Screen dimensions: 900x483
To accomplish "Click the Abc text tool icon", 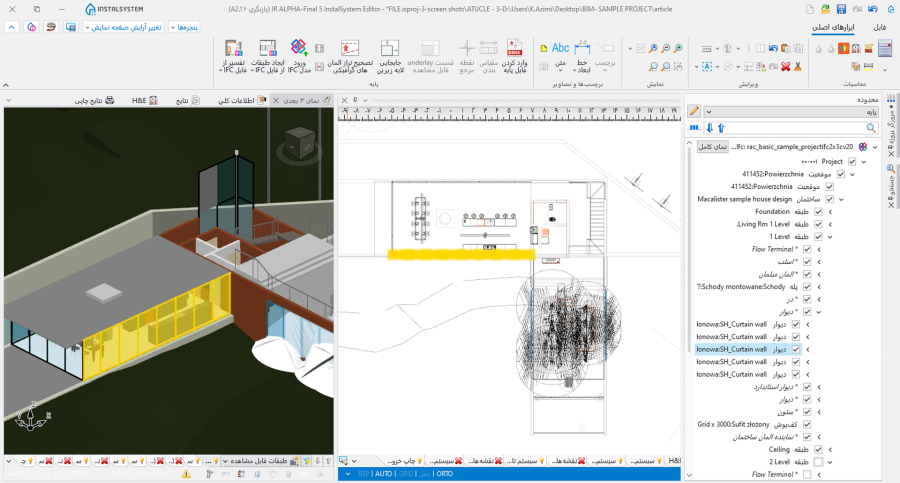I will 560,49.
